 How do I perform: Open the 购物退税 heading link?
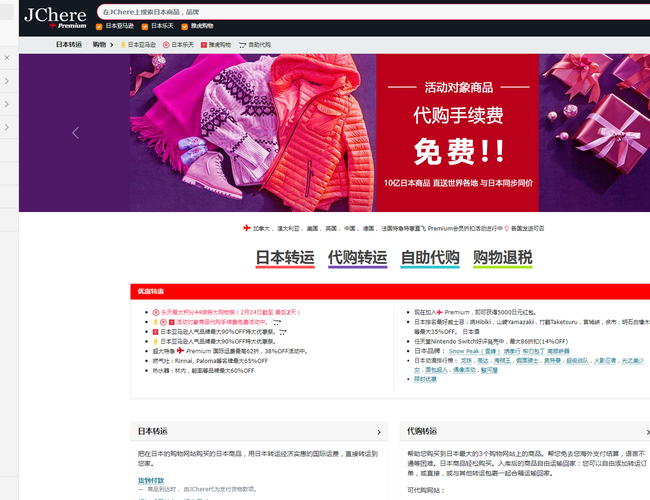point(502,258)
